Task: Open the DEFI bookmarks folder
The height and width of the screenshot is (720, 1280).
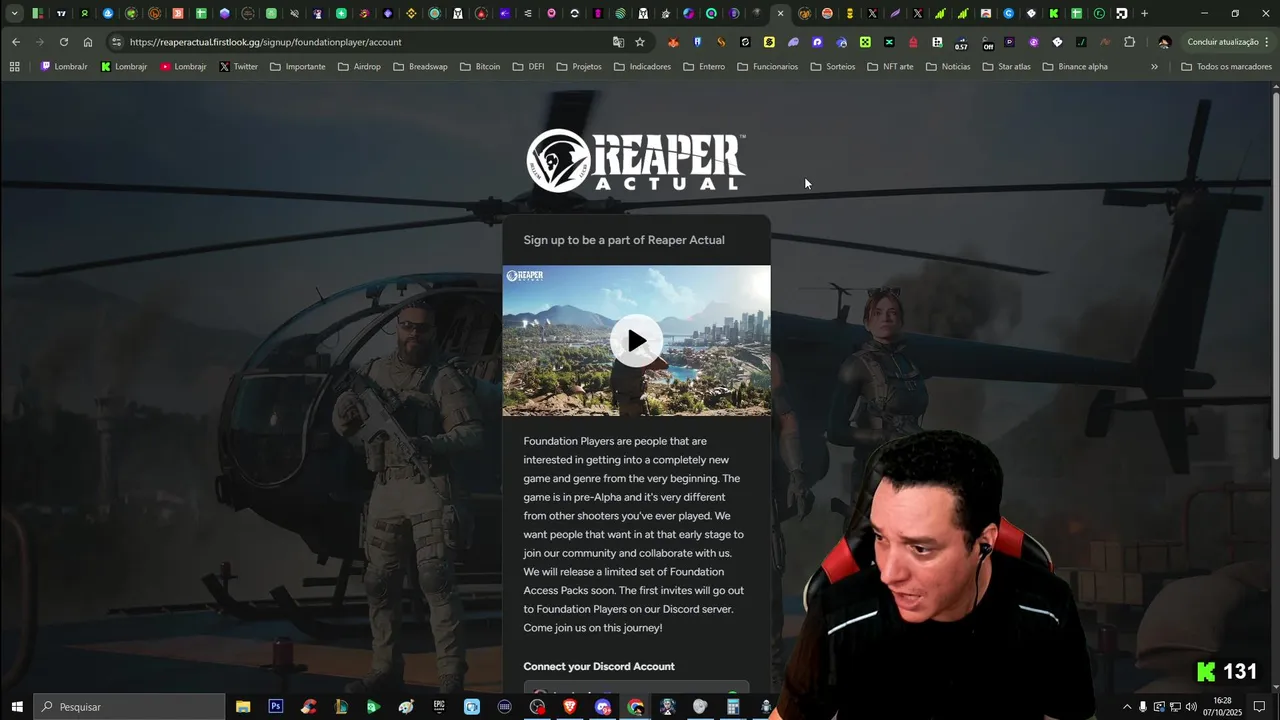Action: (x=528, y=67)
